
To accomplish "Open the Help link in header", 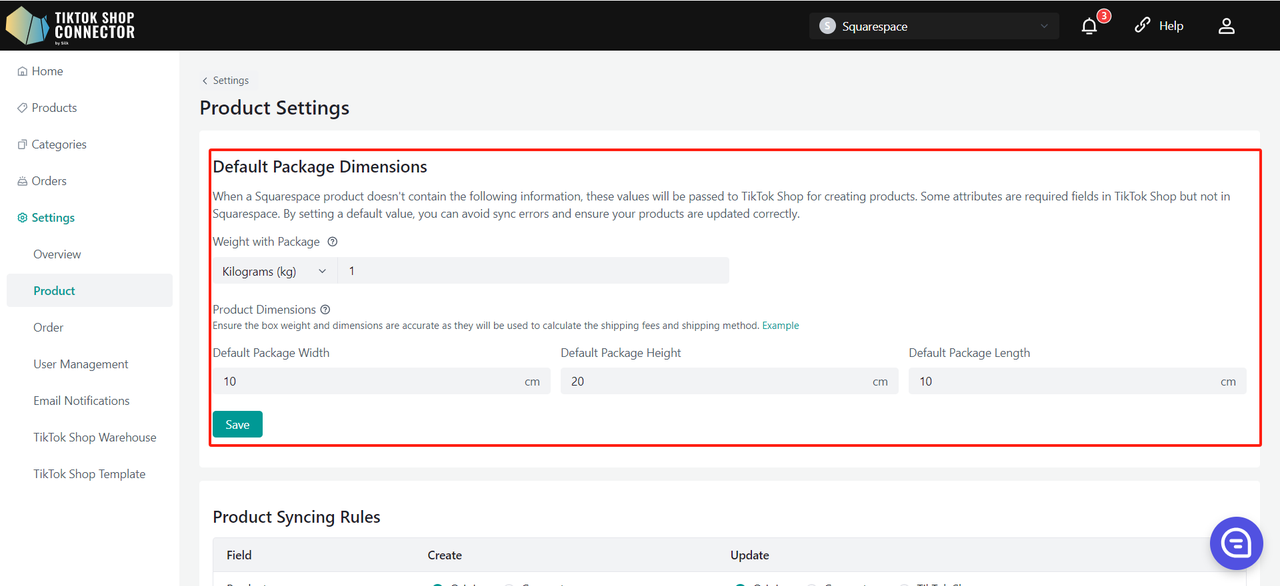I will pyautogui.click(x=1159, y=26).
